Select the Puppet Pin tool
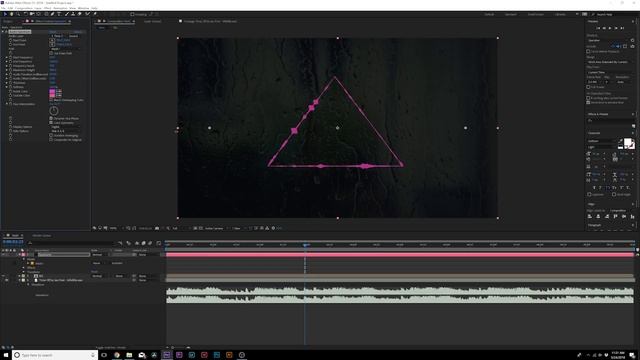Viewport: 640px width, 360px height. tap(95, 14)
